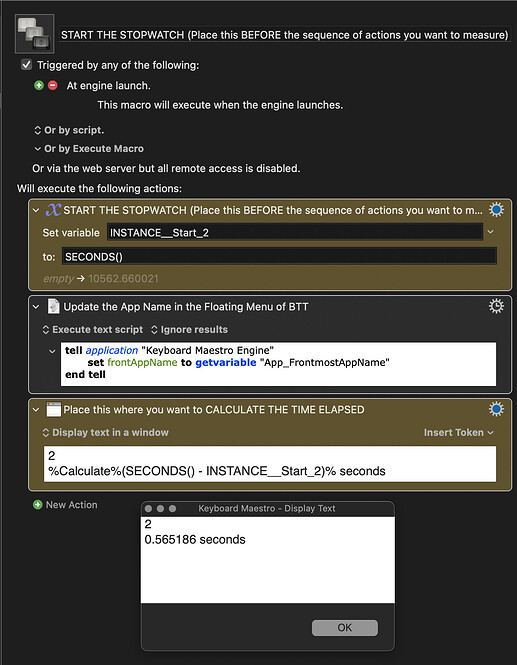Toggle the 'Triggered by any of the following' checkbox
This screenshot has height=665, width=517.
26,65
